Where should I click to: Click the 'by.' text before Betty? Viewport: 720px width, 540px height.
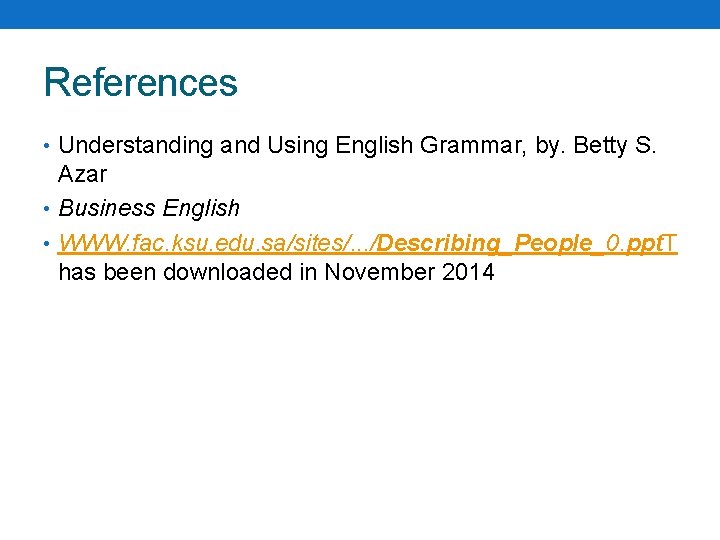pyautogui.click(x=550, y=146)
